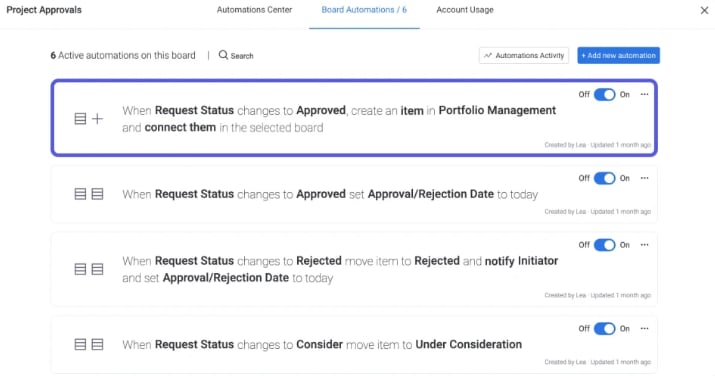Screen dimensions: 715x376
Task: Click the plus icon in first automation
Action: click(x=97, y=119)
